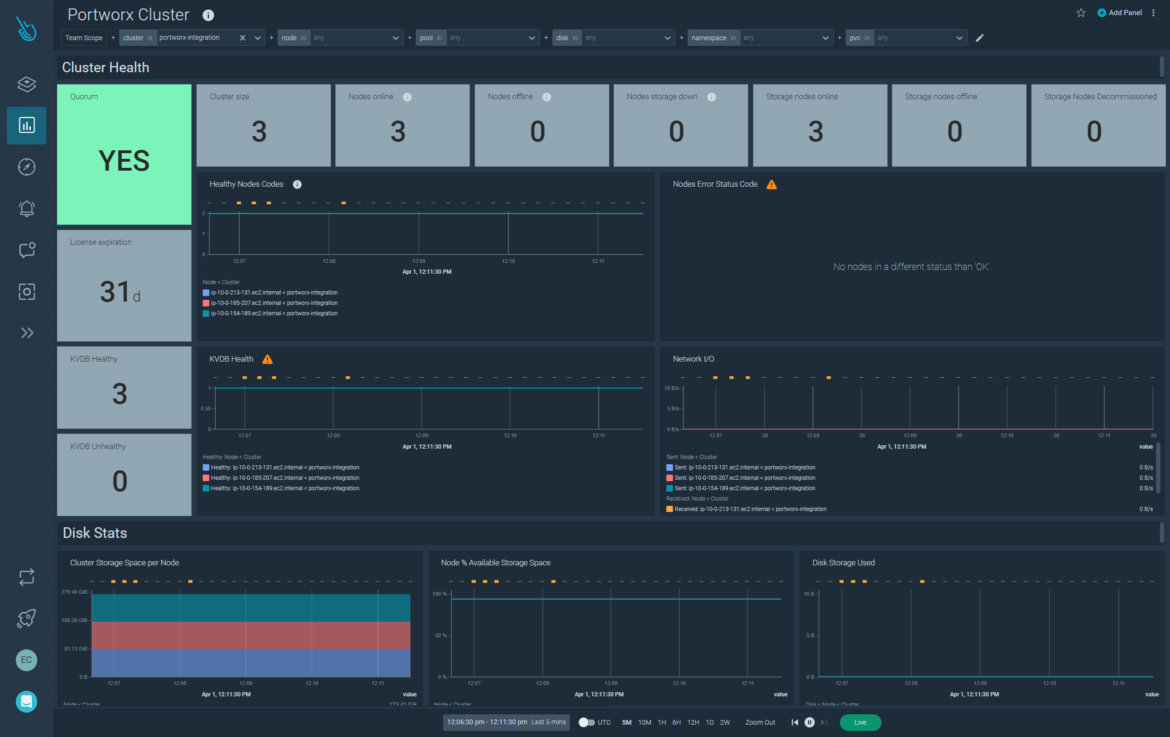Expand the pool scope dropdown

pyautogui.click(x=532, y=38)
